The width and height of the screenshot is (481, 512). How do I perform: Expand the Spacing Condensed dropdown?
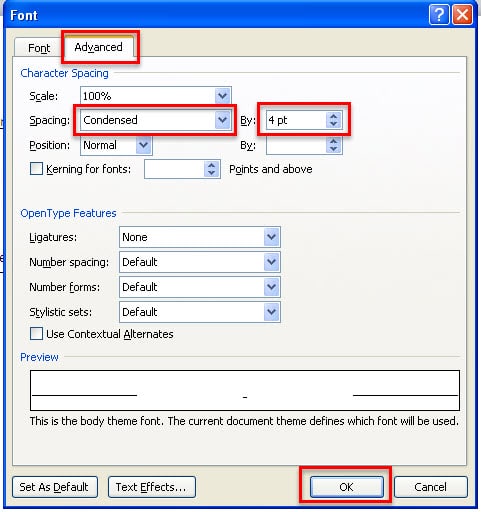[223, 120]
